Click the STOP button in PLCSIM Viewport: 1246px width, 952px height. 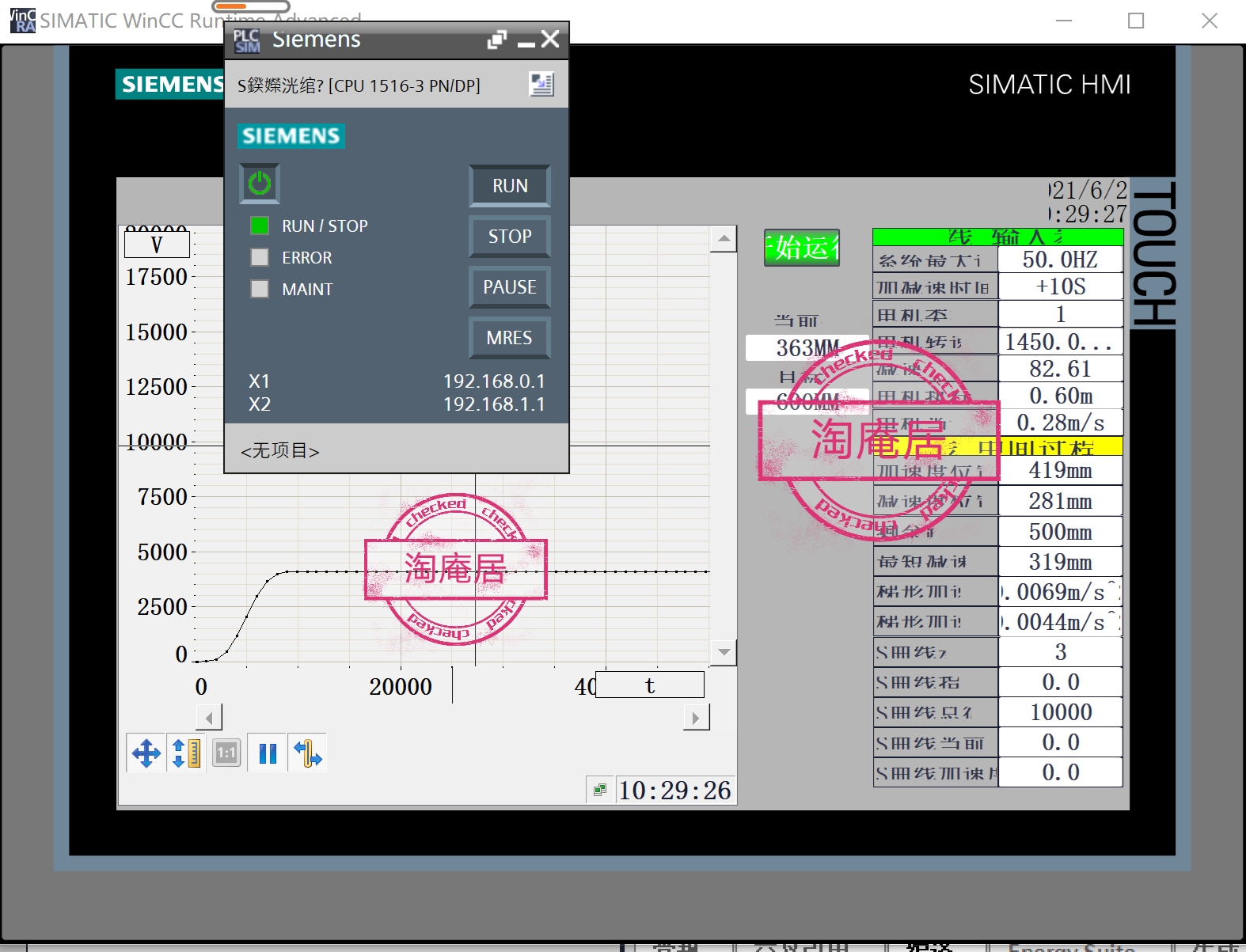[x=510, y=237]
